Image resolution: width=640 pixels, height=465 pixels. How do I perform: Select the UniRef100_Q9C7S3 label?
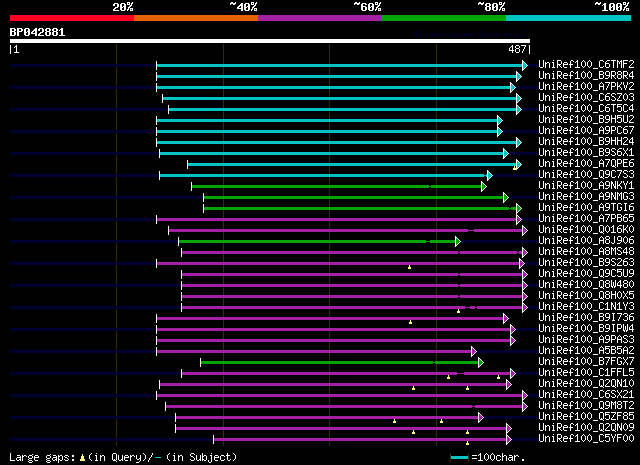click(586, 175)
